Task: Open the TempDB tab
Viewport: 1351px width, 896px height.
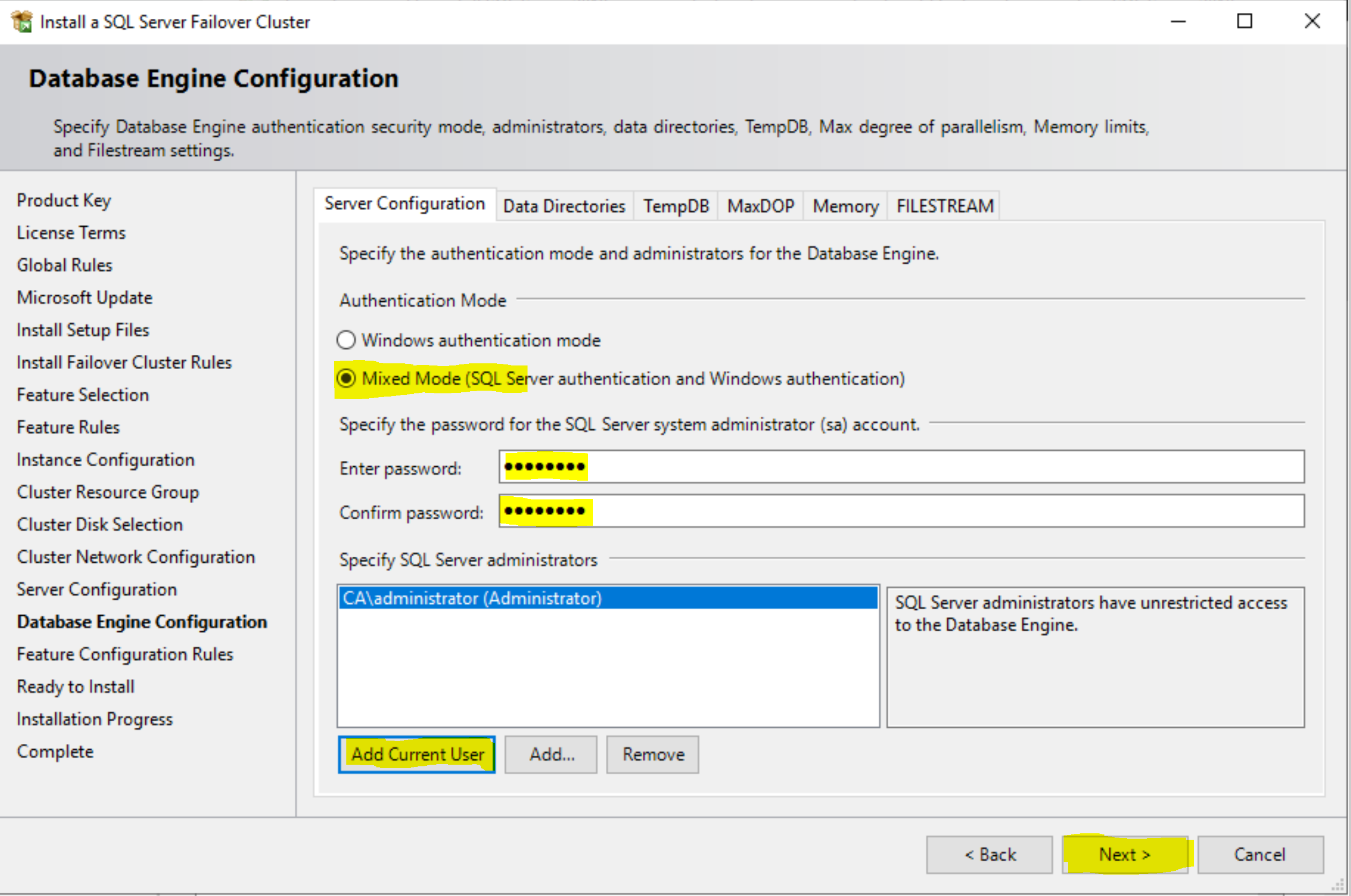Action: point(675,206)
